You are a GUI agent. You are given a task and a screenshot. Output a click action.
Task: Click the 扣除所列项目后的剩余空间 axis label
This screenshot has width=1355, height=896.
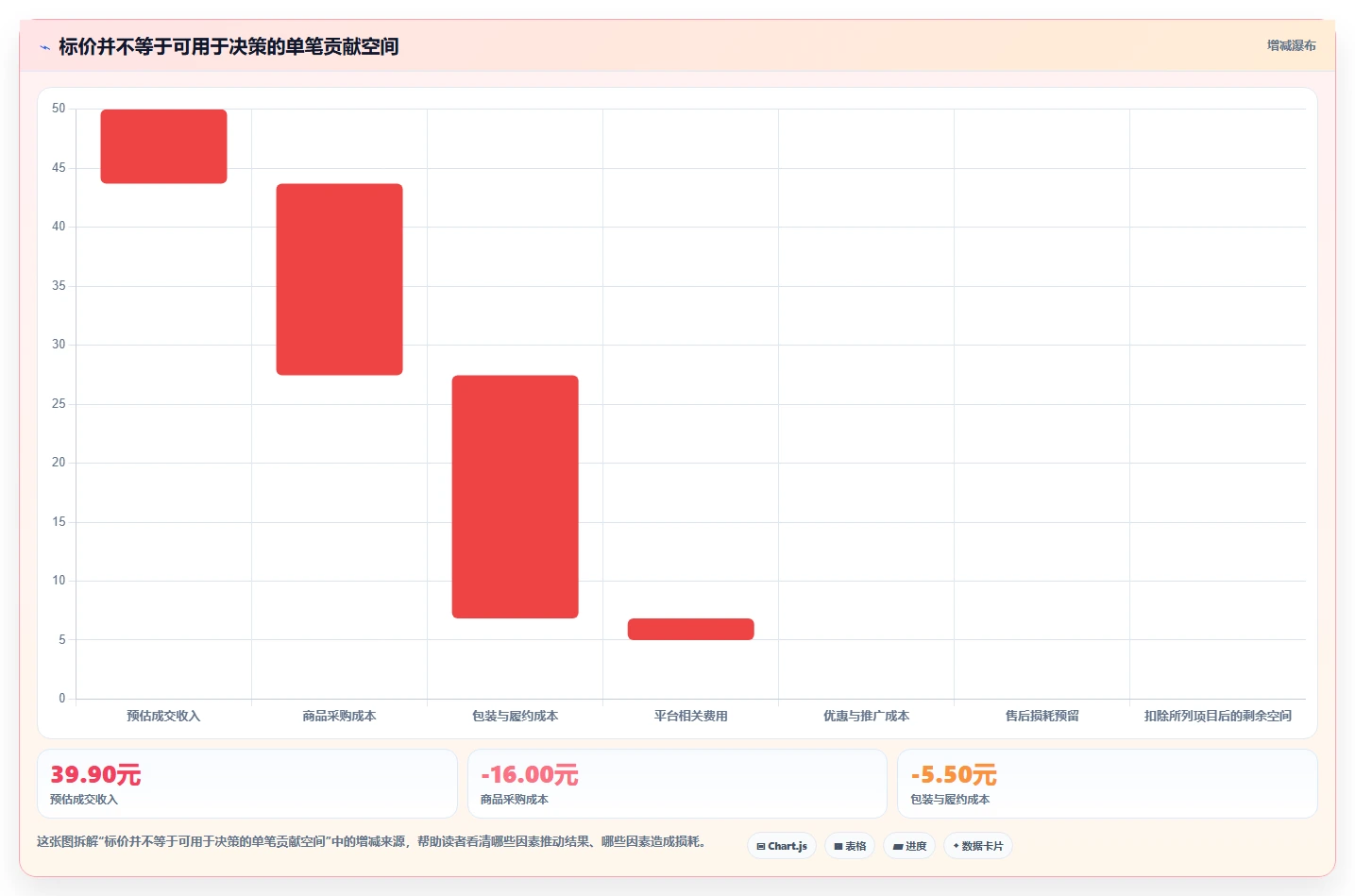pyautogui.click(x=1217, y=716)
